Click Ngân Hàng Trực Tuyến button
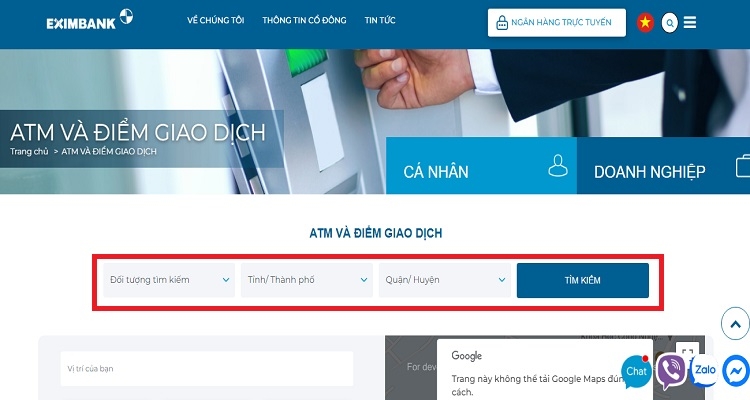The width and height of the screenshot is (750, 400). click(557, 22)
